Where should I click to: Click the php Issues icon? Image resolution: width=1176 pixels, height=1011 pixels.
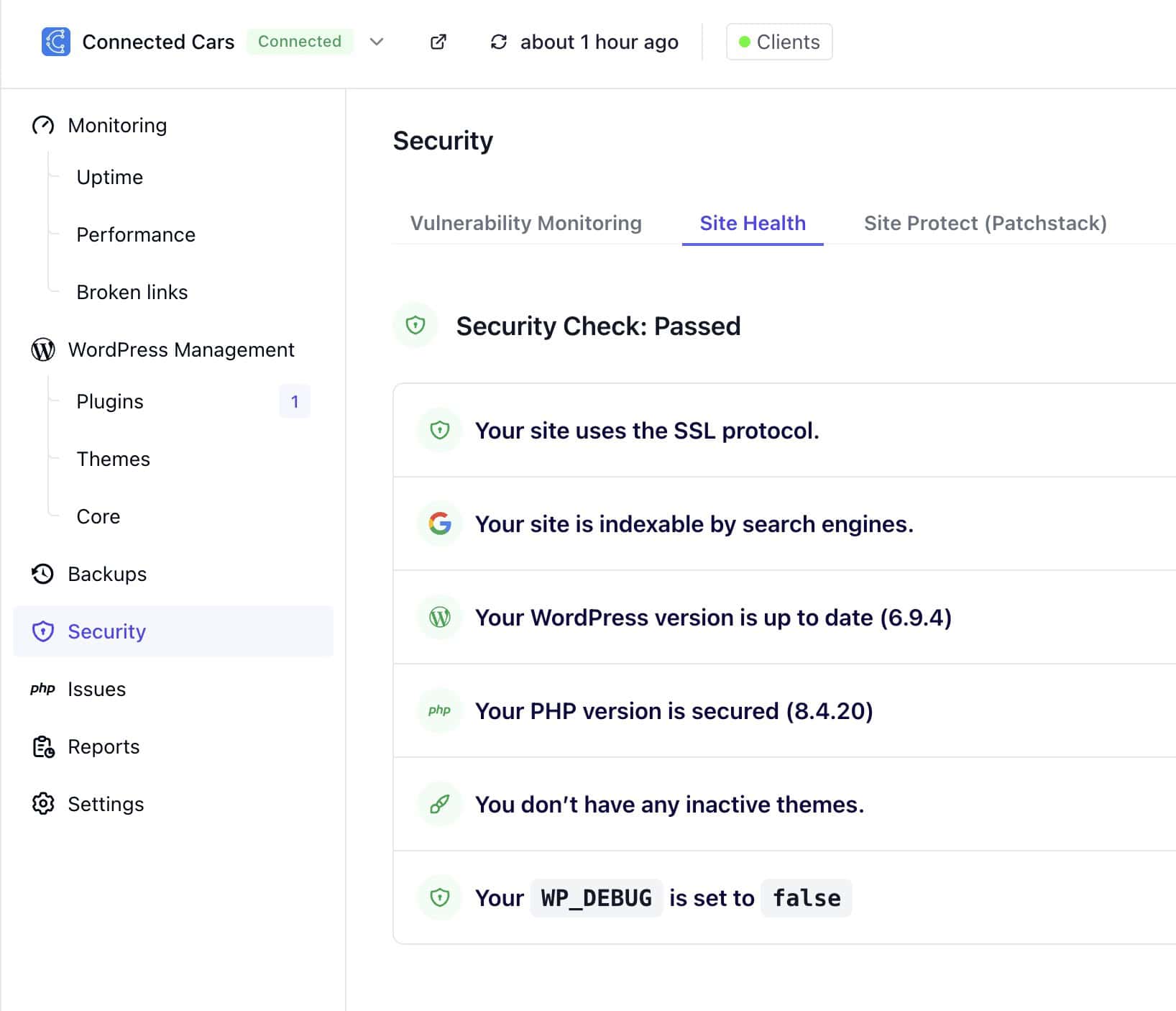tap(43, 689)
